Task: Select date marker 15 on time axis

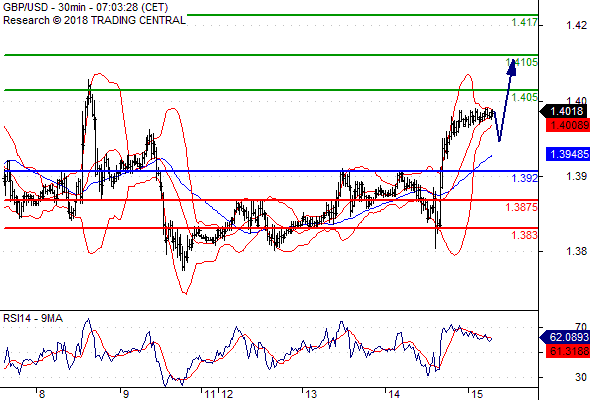Action: pos(477,394)
